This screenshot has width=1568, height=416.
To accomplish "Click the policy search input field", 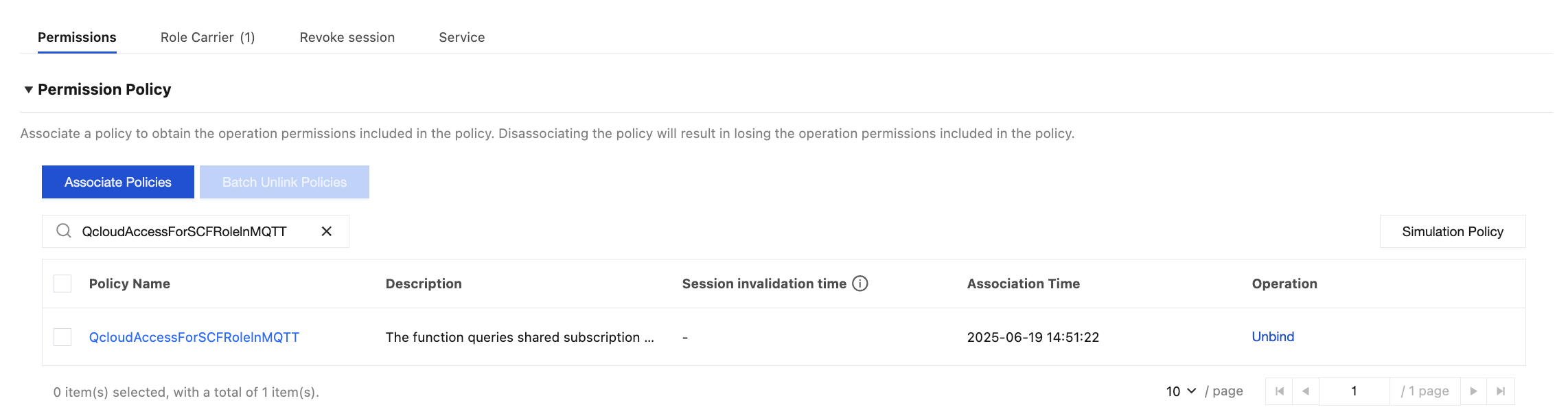I will [x=192, y=231].
